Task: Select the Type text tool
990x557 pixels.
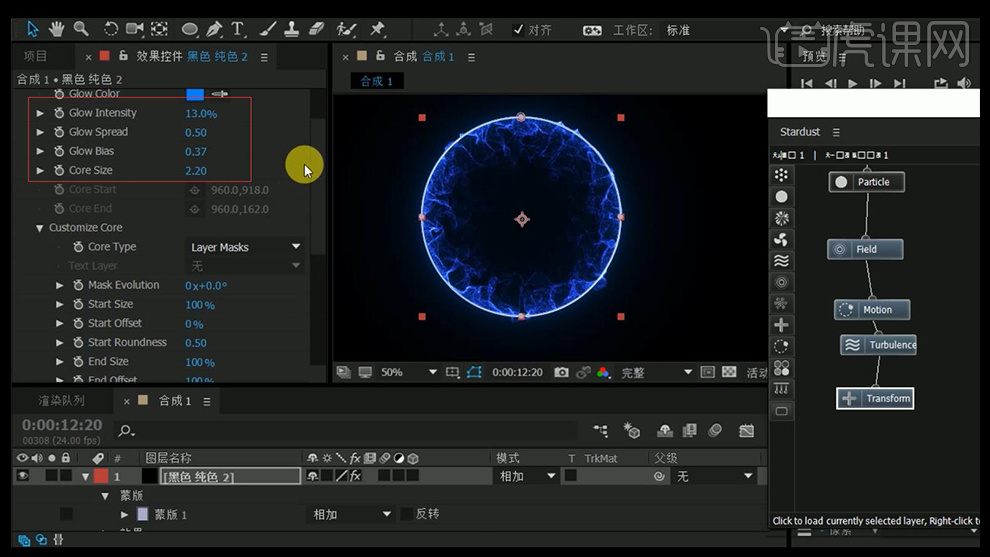Action: (x=238, y=29)
